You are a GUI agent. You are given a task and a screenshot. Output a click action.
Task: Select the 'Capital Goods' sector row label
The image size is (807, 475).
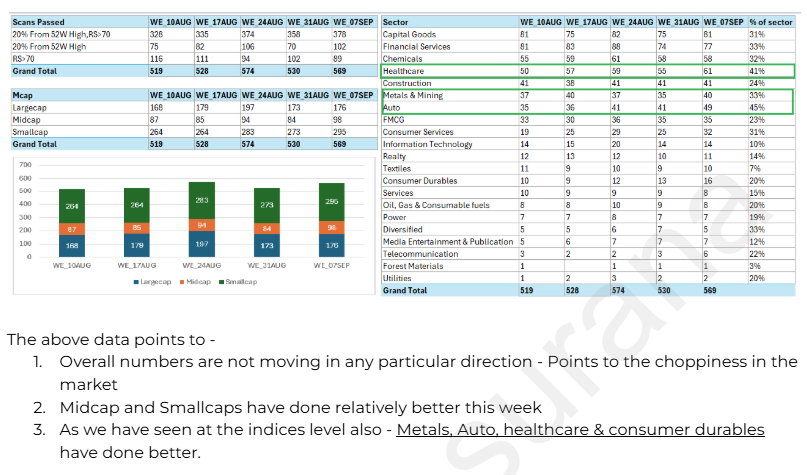click(409, 34)
